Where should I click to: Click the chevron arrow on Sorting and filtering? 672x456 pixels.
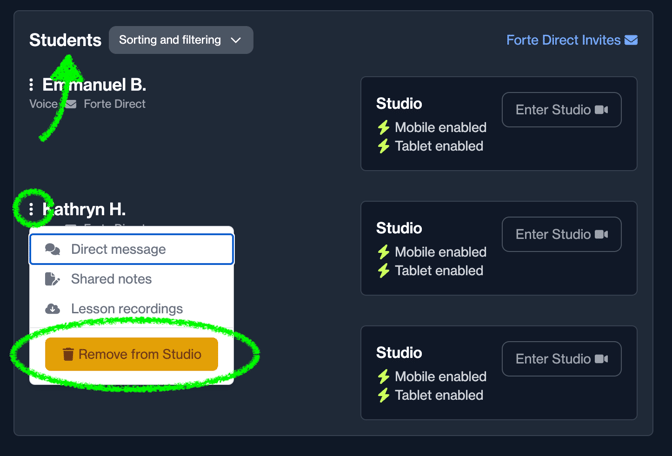236,40
